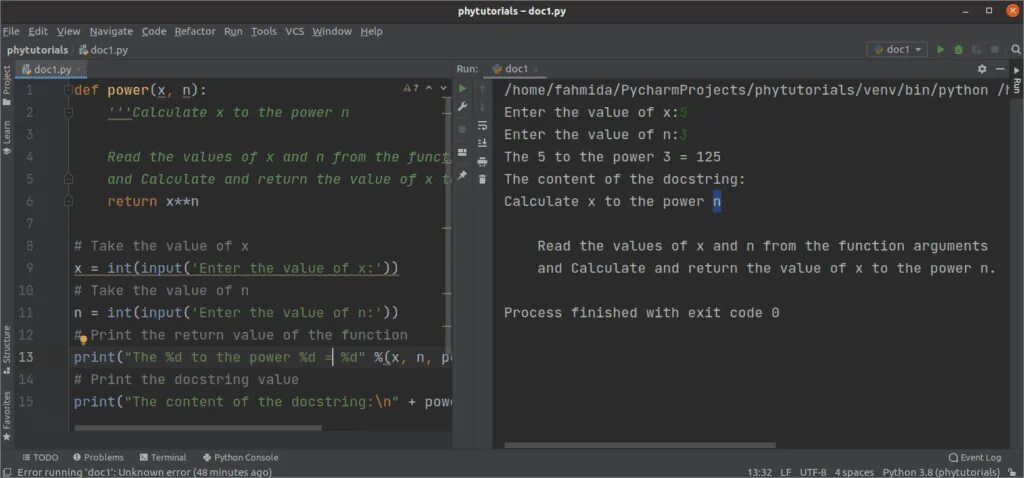
Task: Click the docstring fold end marker on line 5
Action: [68, 180]
